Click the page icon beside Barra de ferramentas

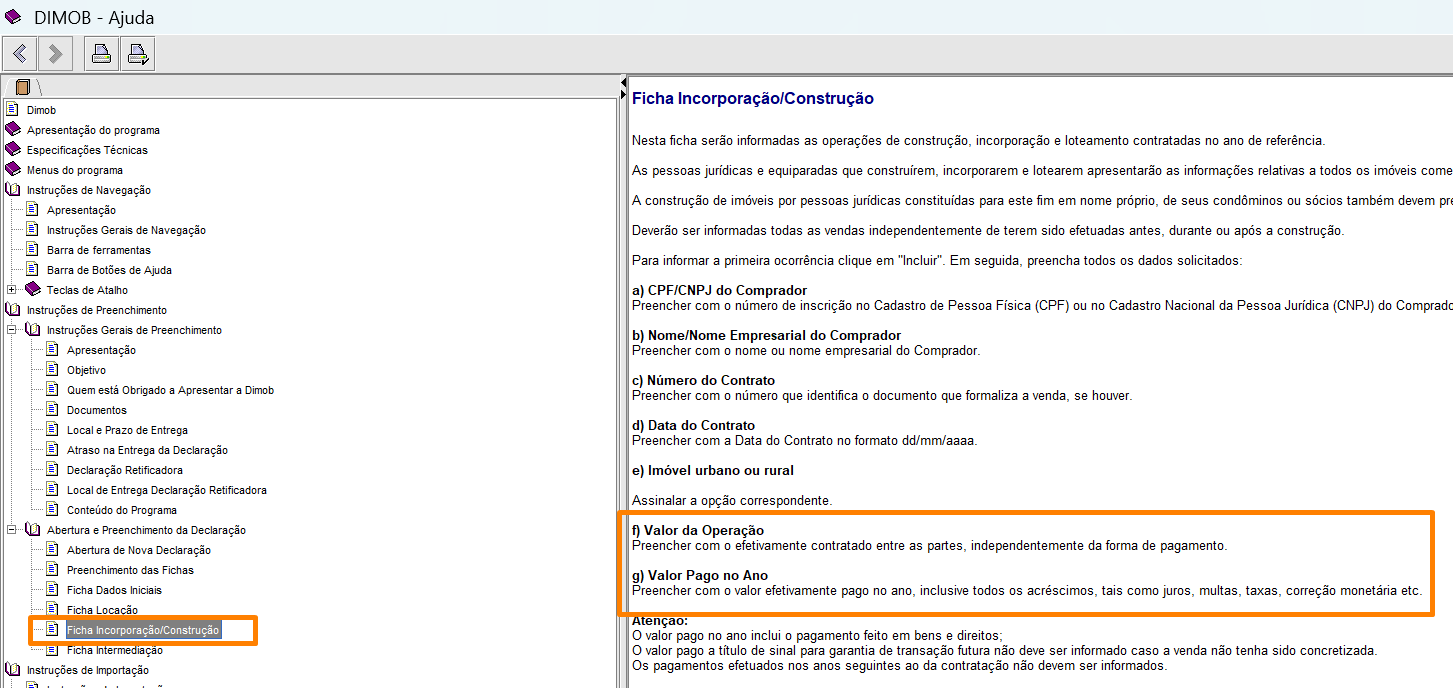click(32, 250)
